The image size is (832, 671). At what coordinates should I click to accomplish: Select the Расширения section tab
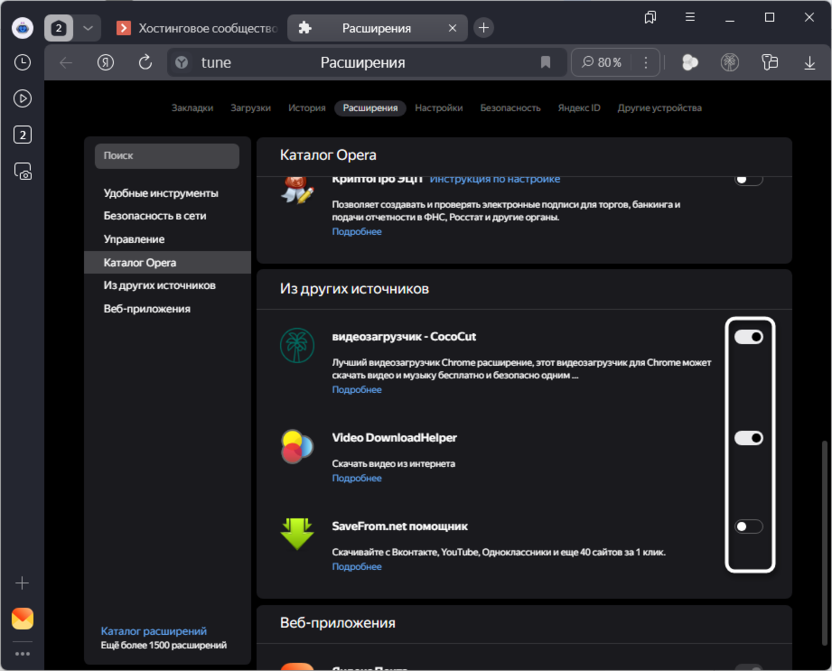pos(370,108)
